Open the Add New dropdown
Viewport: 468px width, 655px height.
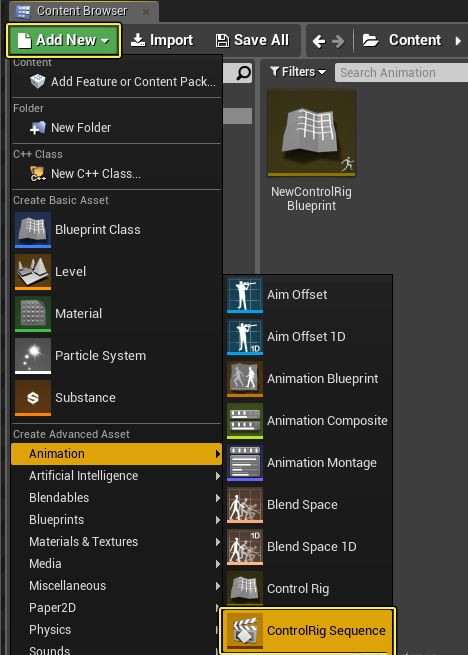pos(64,40)
